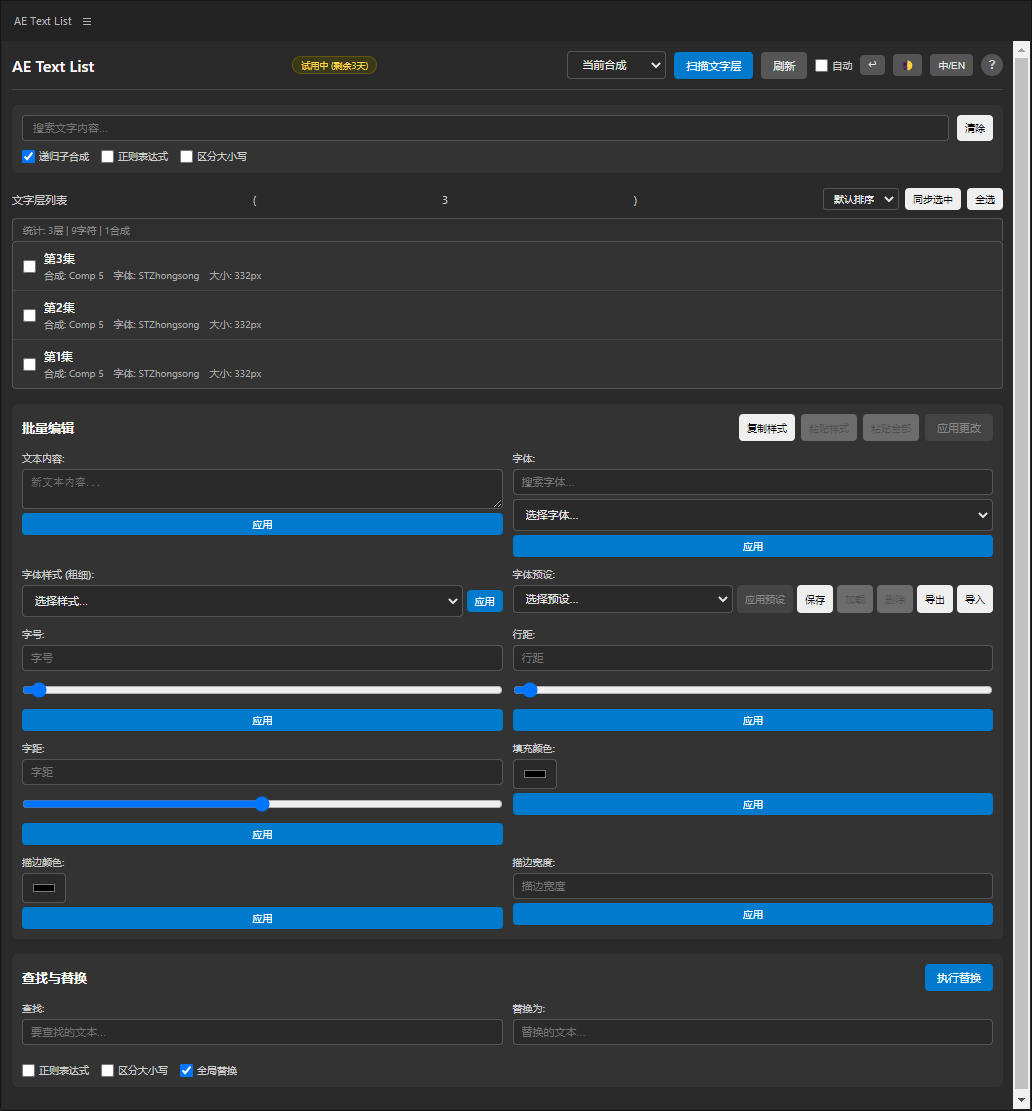Toggle the dark/light theme icon
Screen dimensions: 1032x1111
click(907, 65)
